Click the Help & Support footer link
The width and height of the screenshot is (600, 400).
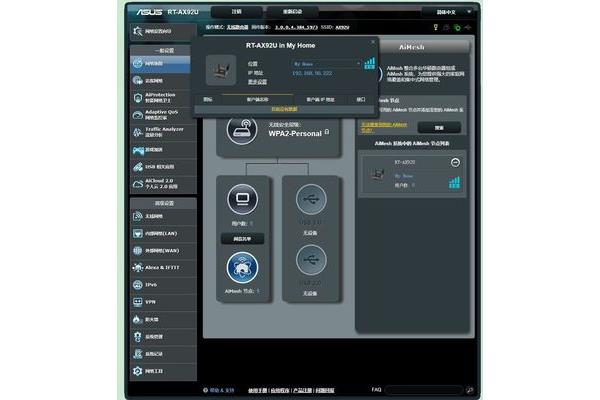point(222,390)
